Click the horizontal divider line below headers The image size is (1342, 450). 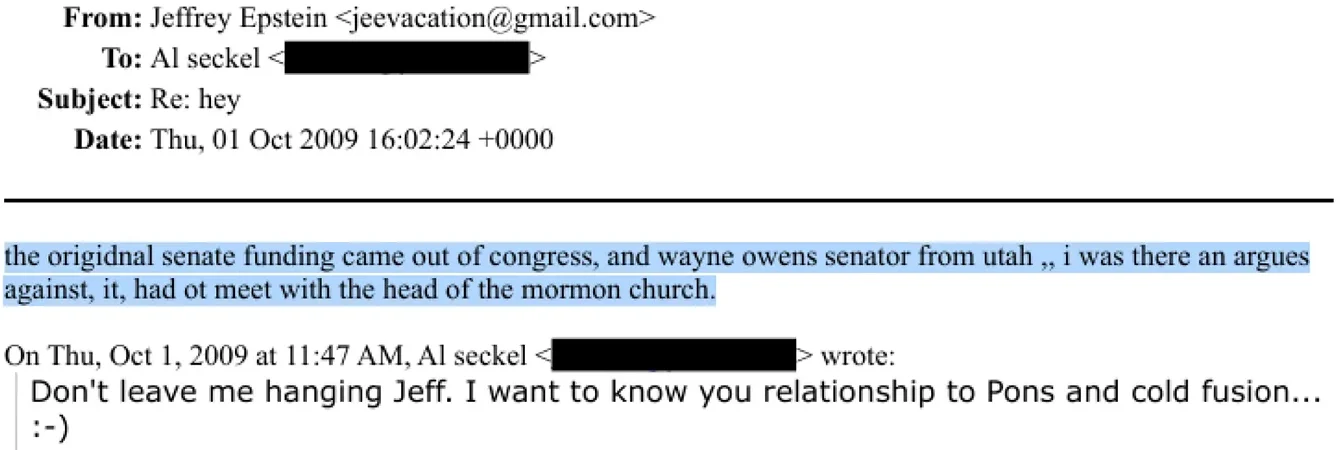pyautogui.click(x=670, y=201)
